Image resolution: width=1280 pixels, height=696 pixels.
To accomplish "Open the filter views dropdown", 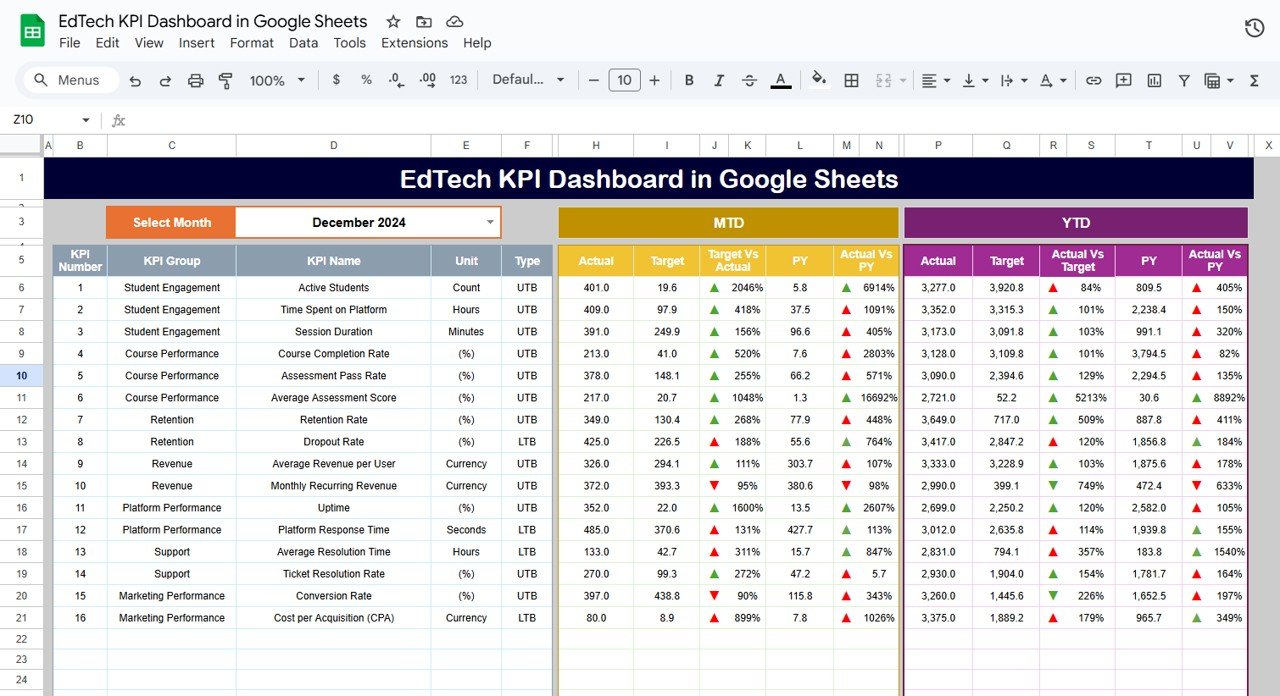I will (1219, 80).
